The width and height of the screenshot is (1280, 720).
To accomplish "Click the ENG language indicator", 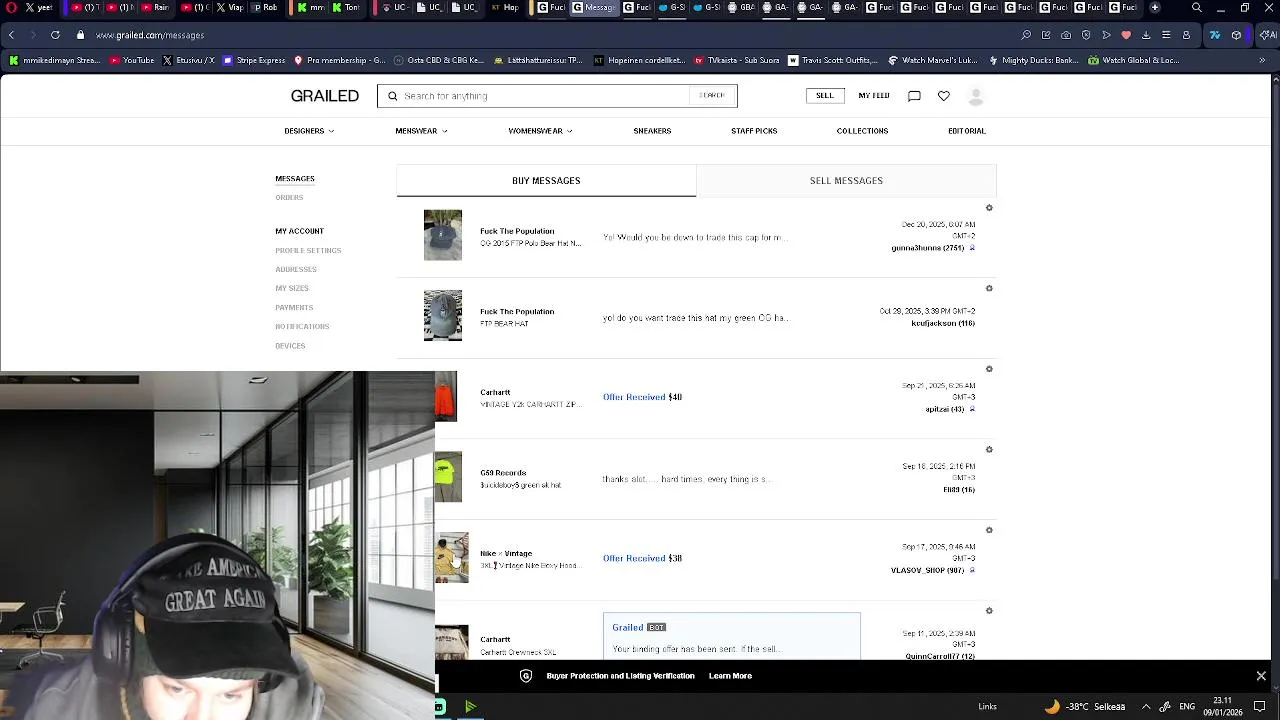I will pyautogui.click(x=1187, y=706).
